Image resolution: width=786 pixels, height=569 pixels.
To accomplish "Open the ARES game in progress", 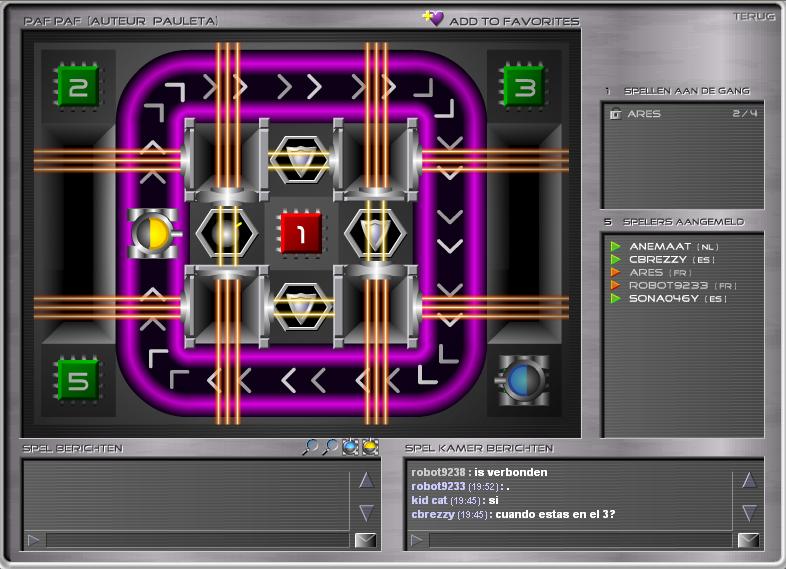I will coord(683,114).
